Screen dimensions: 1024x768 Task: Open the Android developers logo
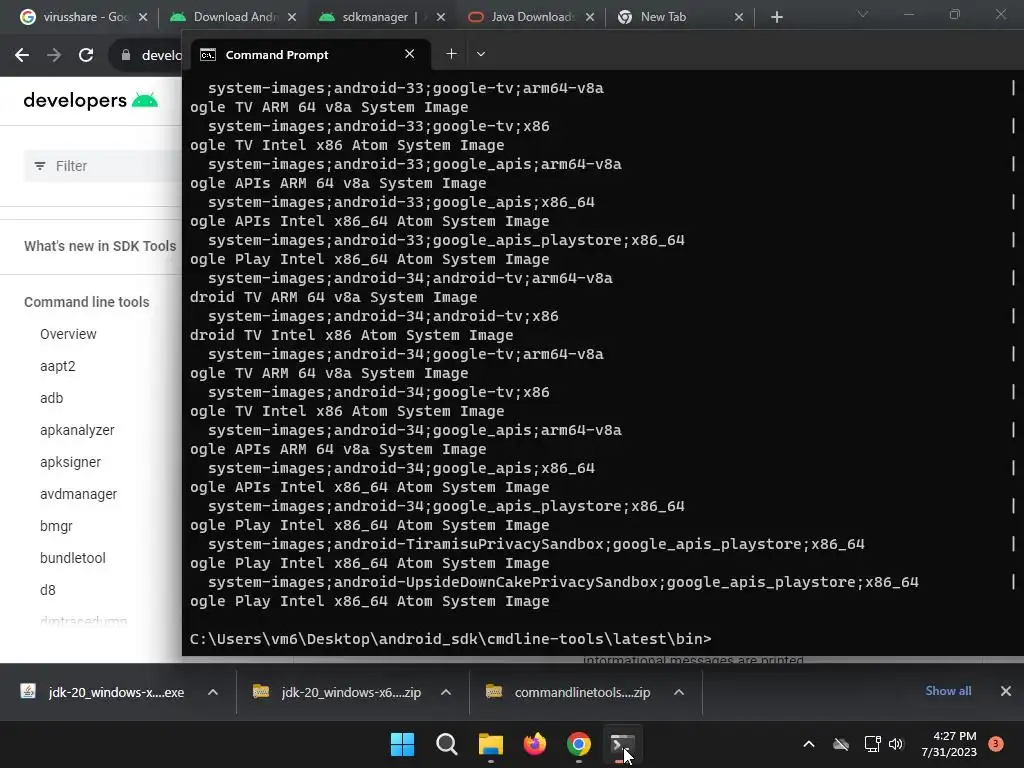(91, 101)
